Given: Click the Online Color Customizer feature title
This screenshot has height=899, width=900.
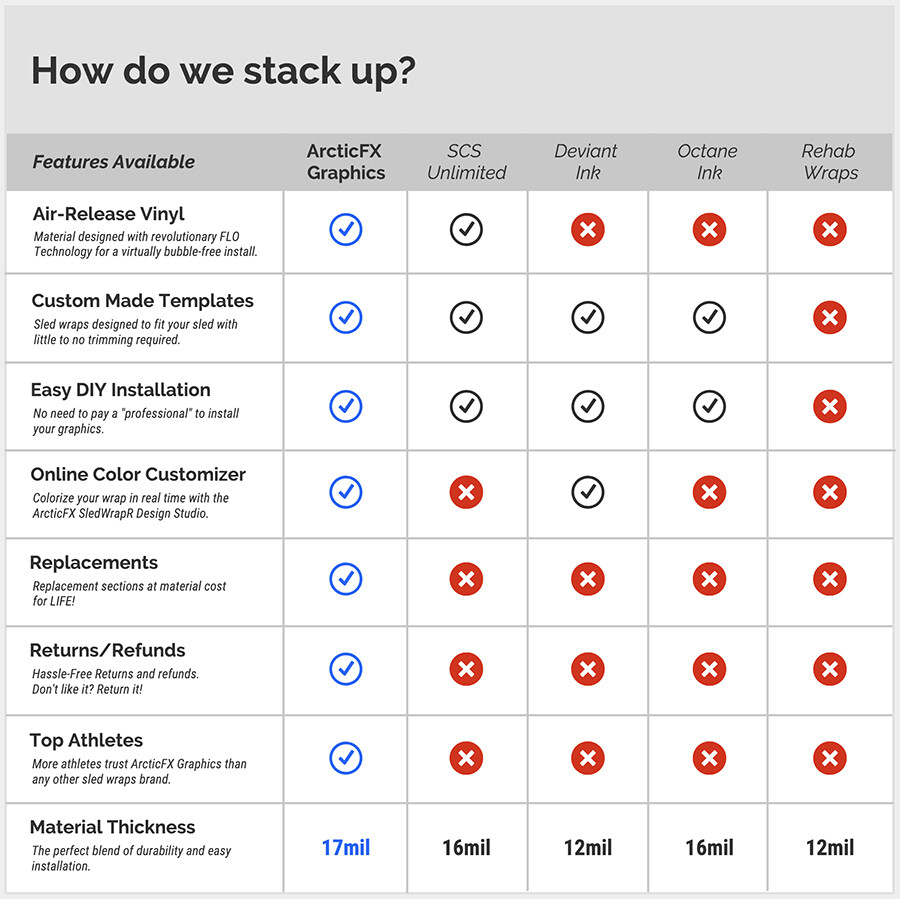Looking at the screenshot, I should tap(138, 475).
